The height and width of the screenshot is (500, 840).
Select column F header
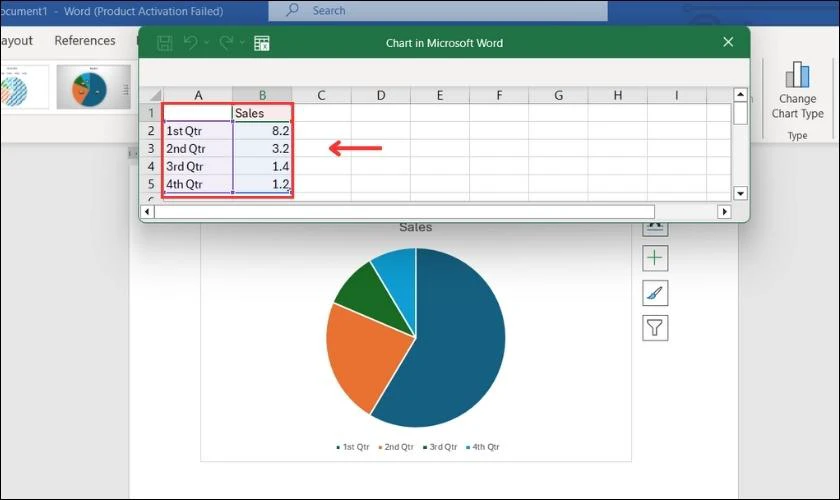pos(499,95)
